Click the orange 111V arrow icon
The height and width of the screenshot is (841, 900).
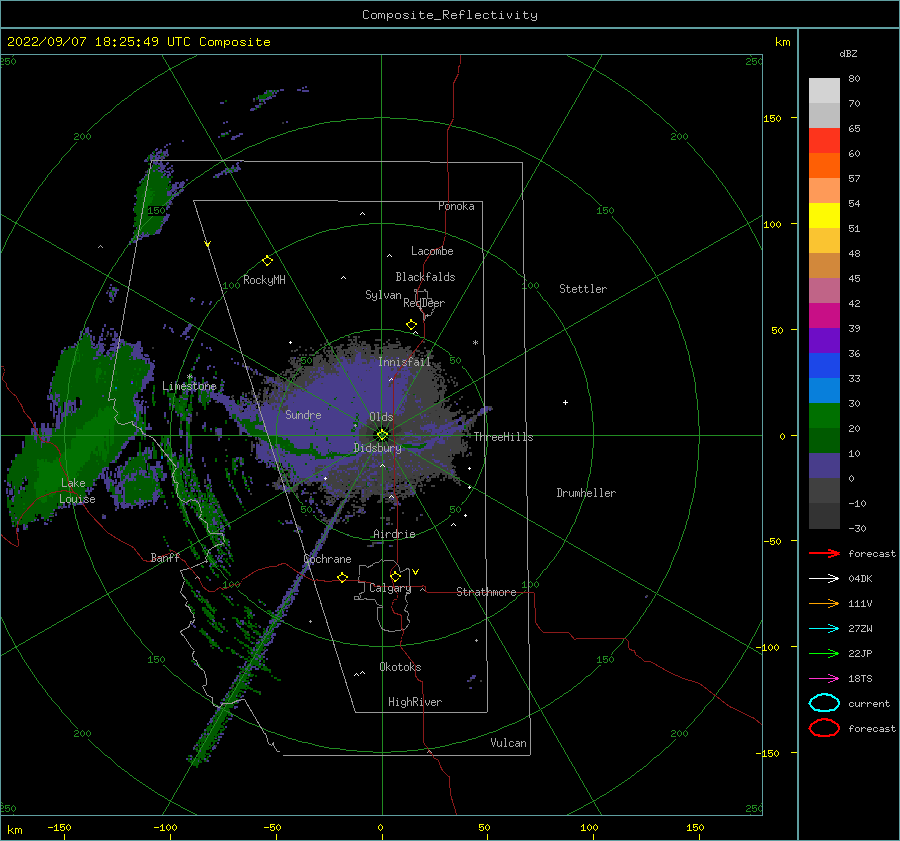pos(824,603)
